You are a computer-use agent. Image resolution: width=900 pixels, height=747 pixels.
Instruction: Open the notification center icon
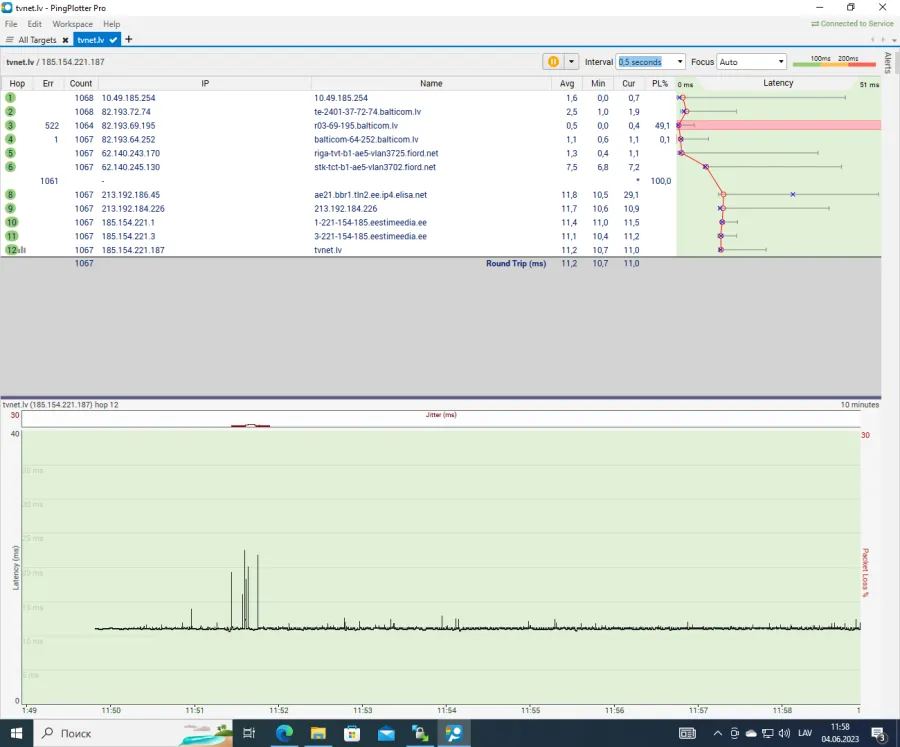pyautogui.click(x=878, y=734)
